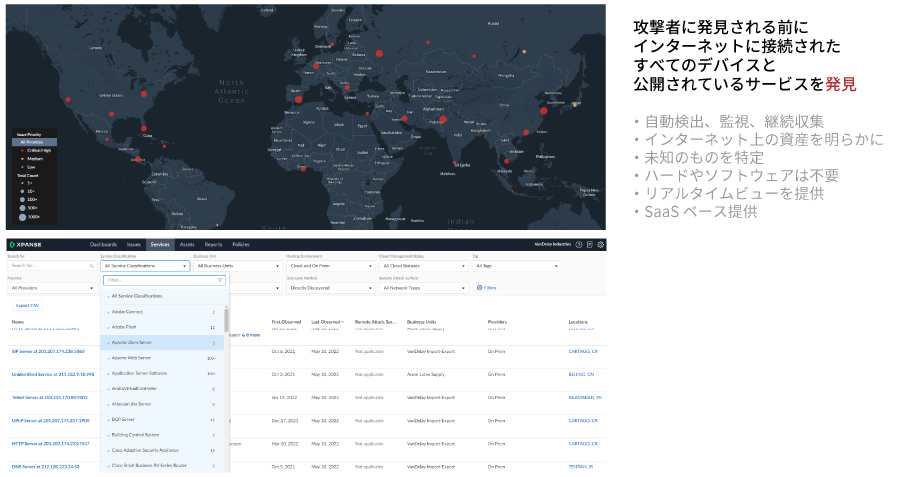Viewport: 920px width, 477px height.
Task: Click the red marker over Spain
Action: pyautogui.click(x=299, y=99)
